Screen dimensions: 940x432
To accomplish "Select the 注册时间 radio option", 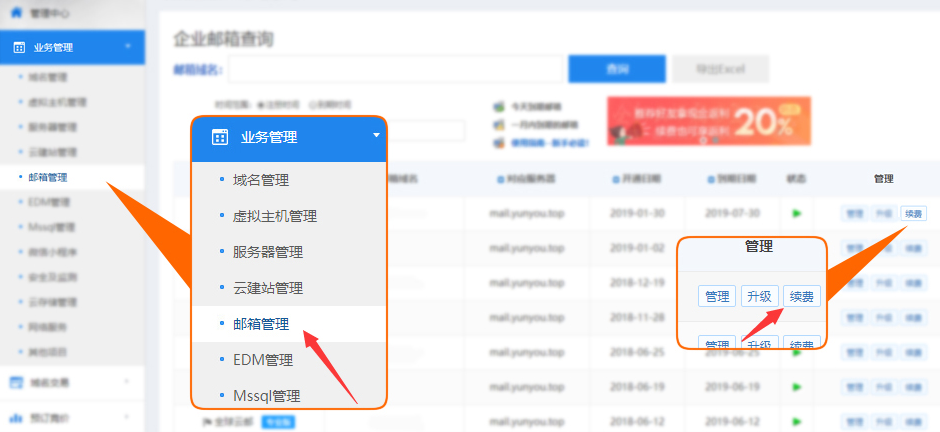I will point(260,104).
